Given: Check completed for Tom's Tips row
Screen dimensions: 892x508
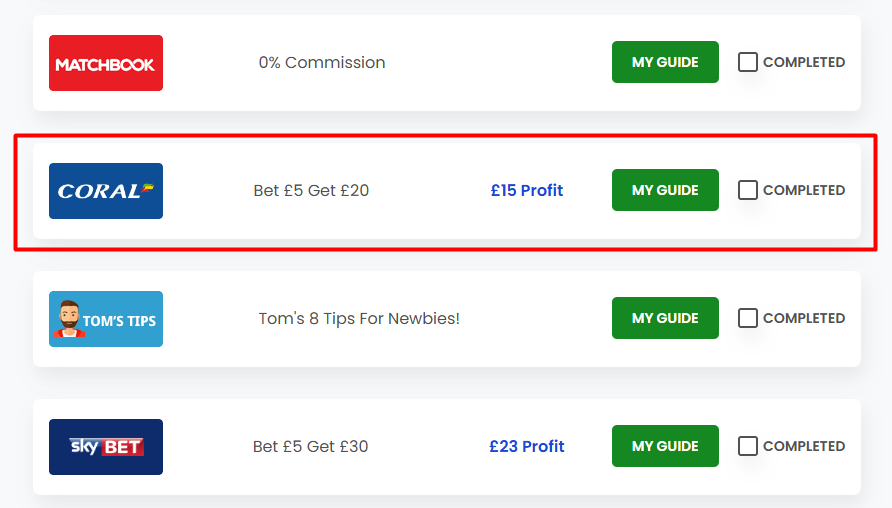Looking at the screenshot, I should [x=748, y=318].
